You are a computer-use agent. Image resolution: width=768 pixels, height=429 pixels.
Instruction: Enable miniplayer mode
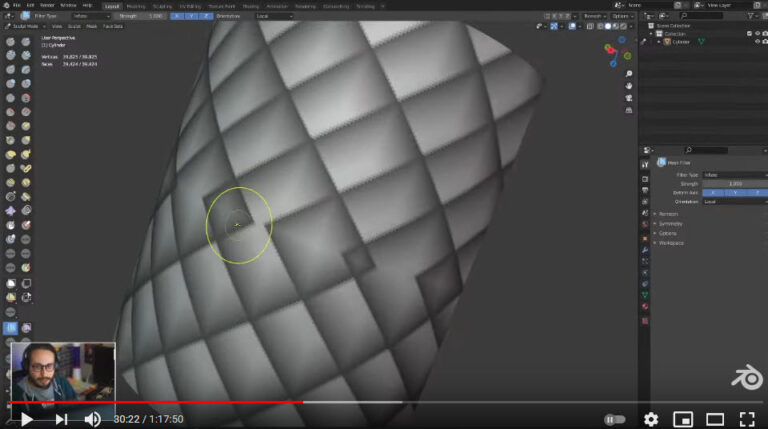(683, 419)
